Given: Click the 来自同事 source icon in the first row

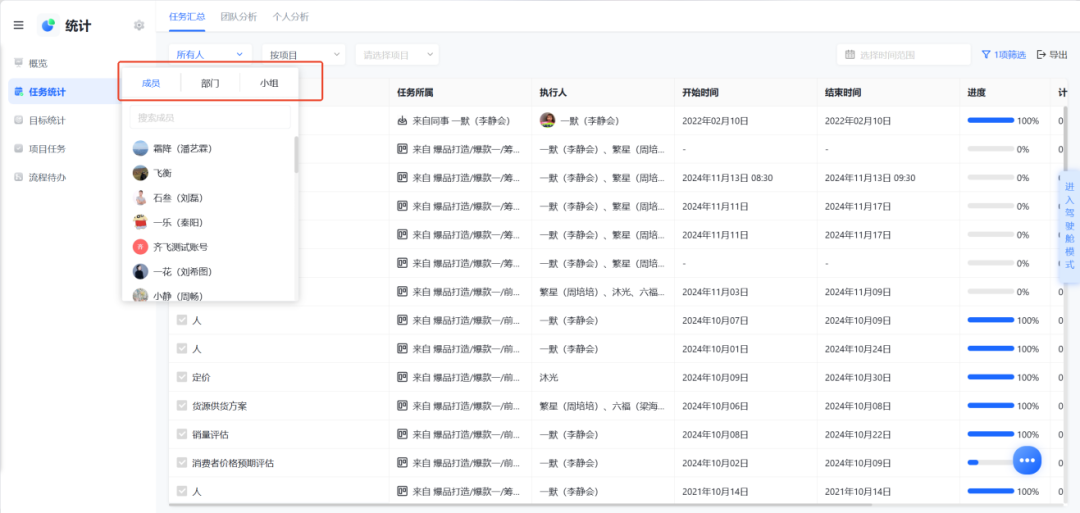Looking at the screenshot, I should [x=403, y=121].
